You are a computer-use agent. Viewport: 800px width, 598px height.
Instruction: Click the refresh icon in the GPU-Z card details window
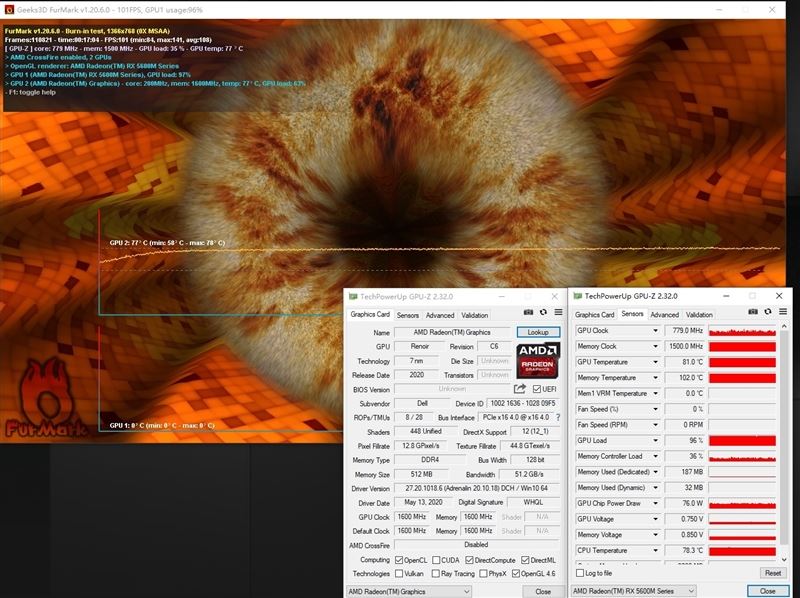click(543, 312)
